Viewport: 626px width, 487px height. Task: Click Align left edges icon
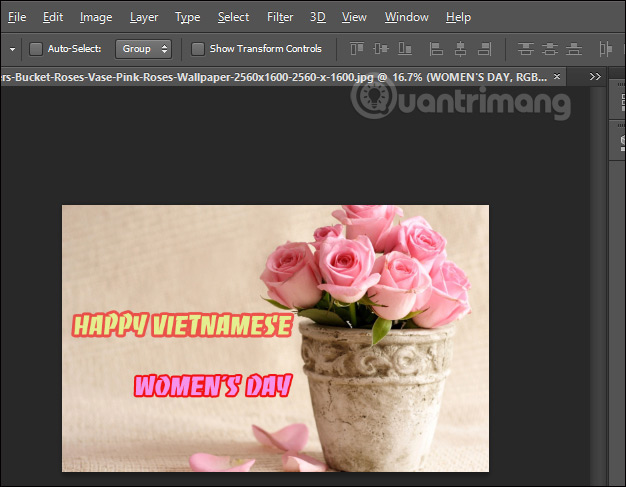[436, 49]
